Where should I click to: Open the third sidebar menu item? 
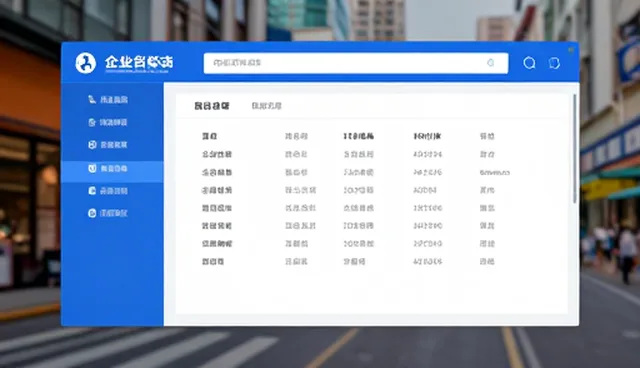108,145
